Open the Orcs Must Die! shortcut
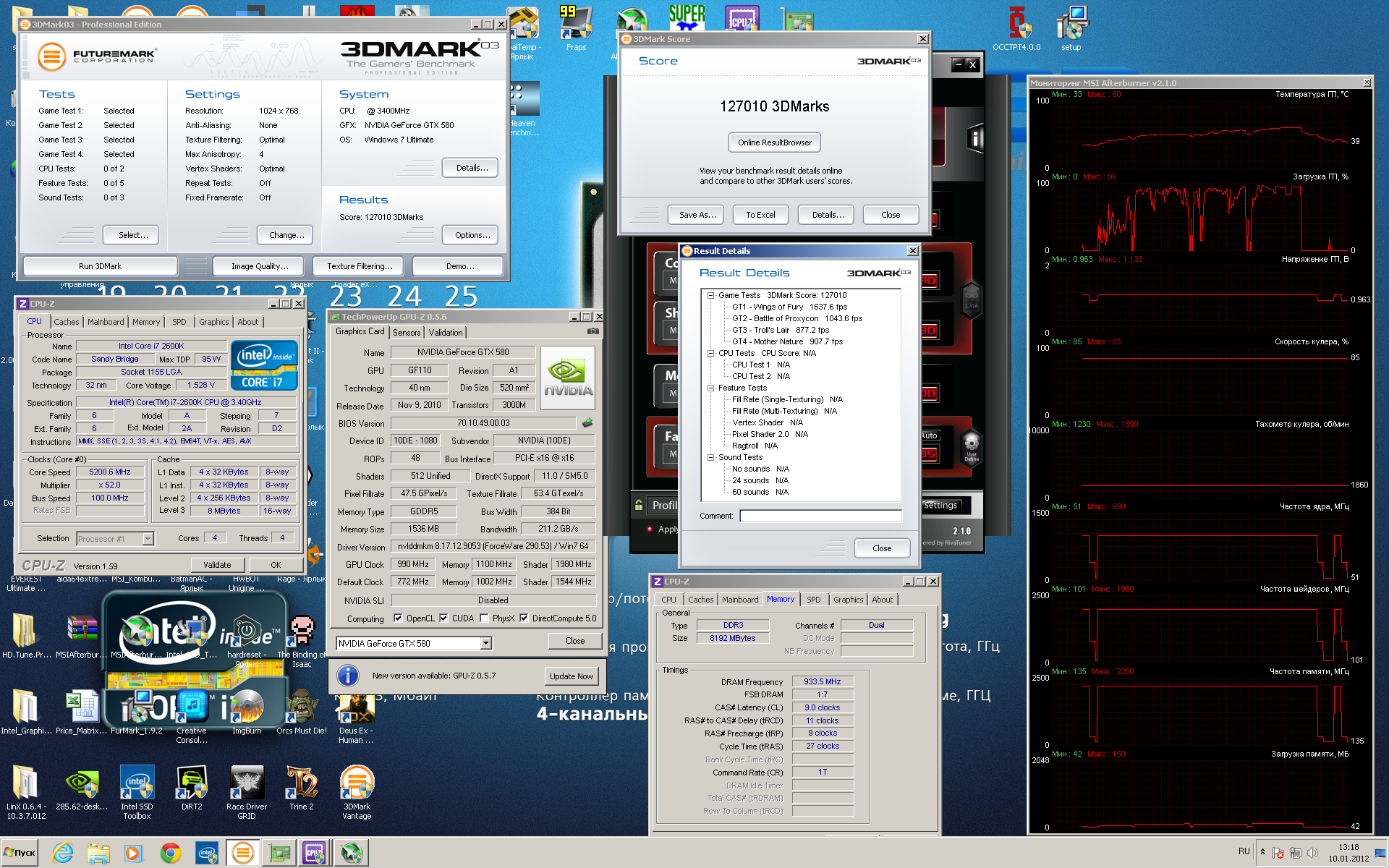 (x=302, y=712)
